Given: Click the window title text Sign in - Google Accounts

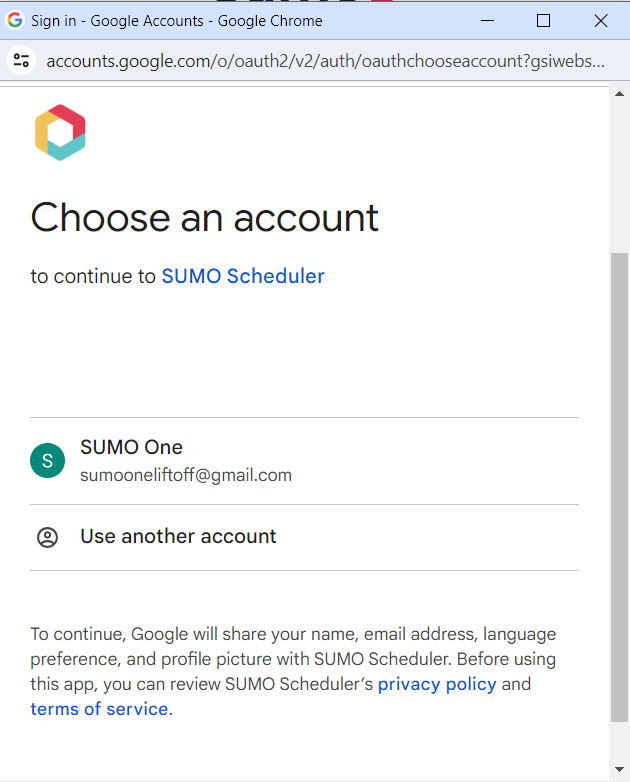Looking at the screenshot, I should 117,20.
